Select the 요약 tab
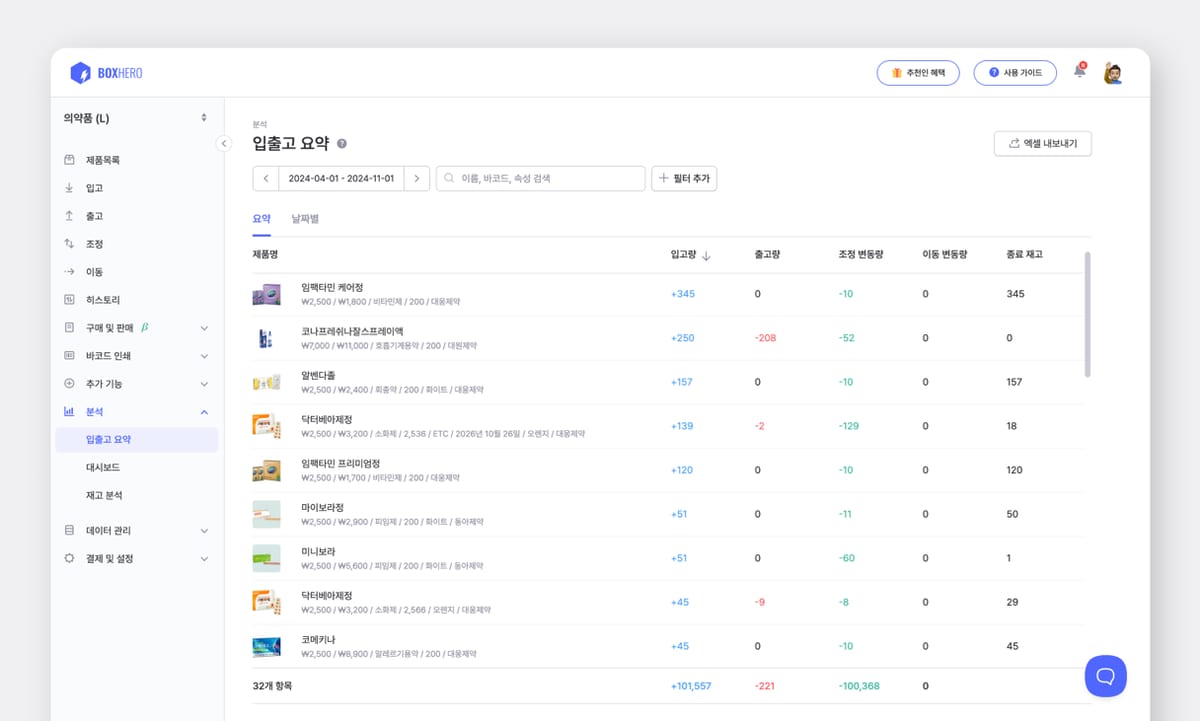The height and width of the screenshot is (721, 1200). (x=262, y=218)
